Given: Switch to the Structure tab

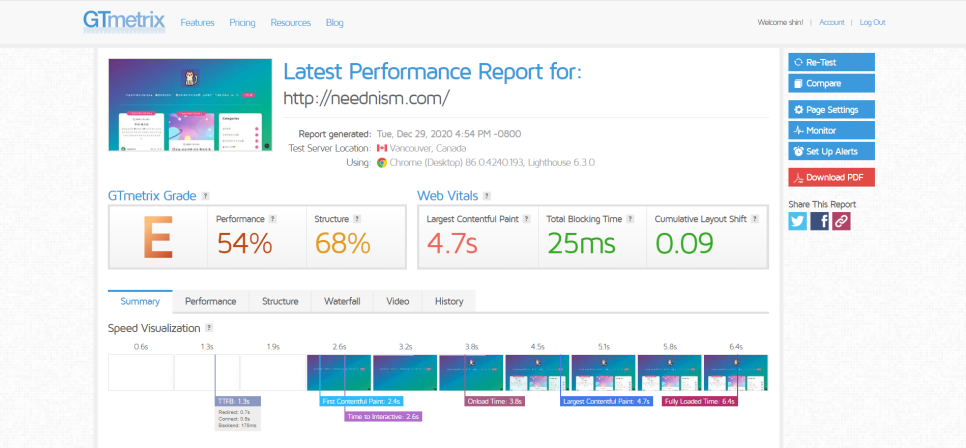Looking at the screenshot, I should (x=280, y=301).
